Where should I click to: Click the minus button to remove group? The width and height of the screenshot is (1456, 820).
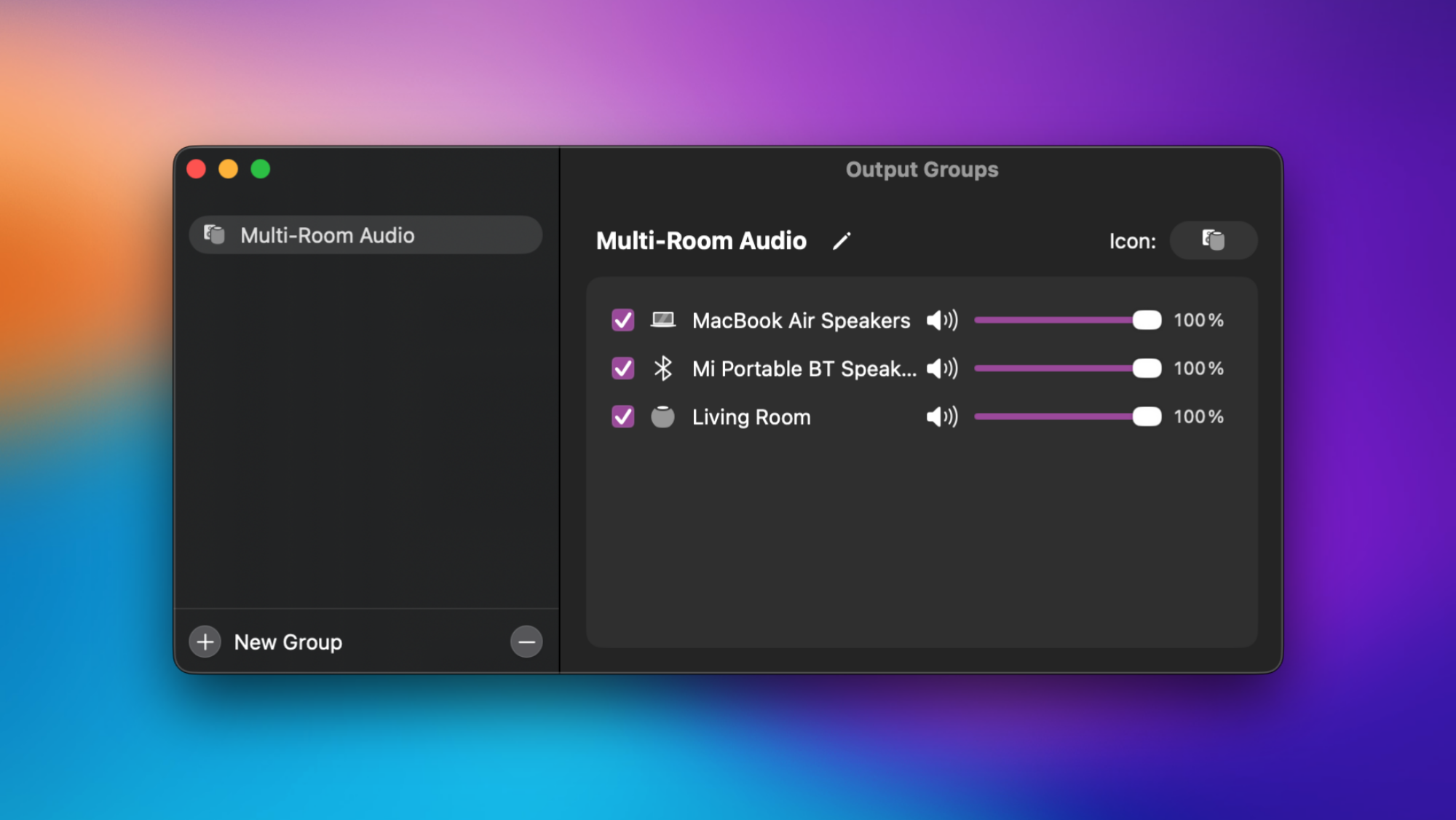click(x=526, y=642)
